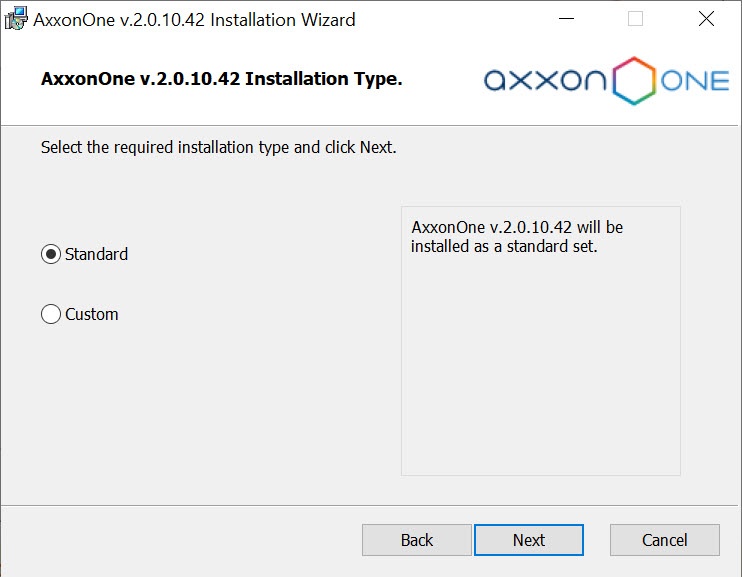Cancel the AxxonOne installation
Image resolution: width=742 pixels, height=577 pixels.
click(664, 540)
